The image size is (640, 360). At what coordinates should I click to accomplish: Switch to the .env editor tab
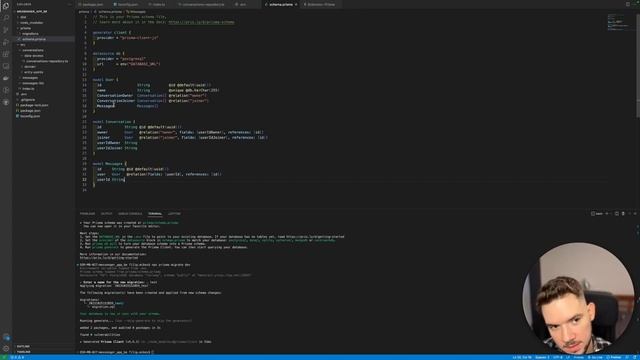[x=243, y=4]
